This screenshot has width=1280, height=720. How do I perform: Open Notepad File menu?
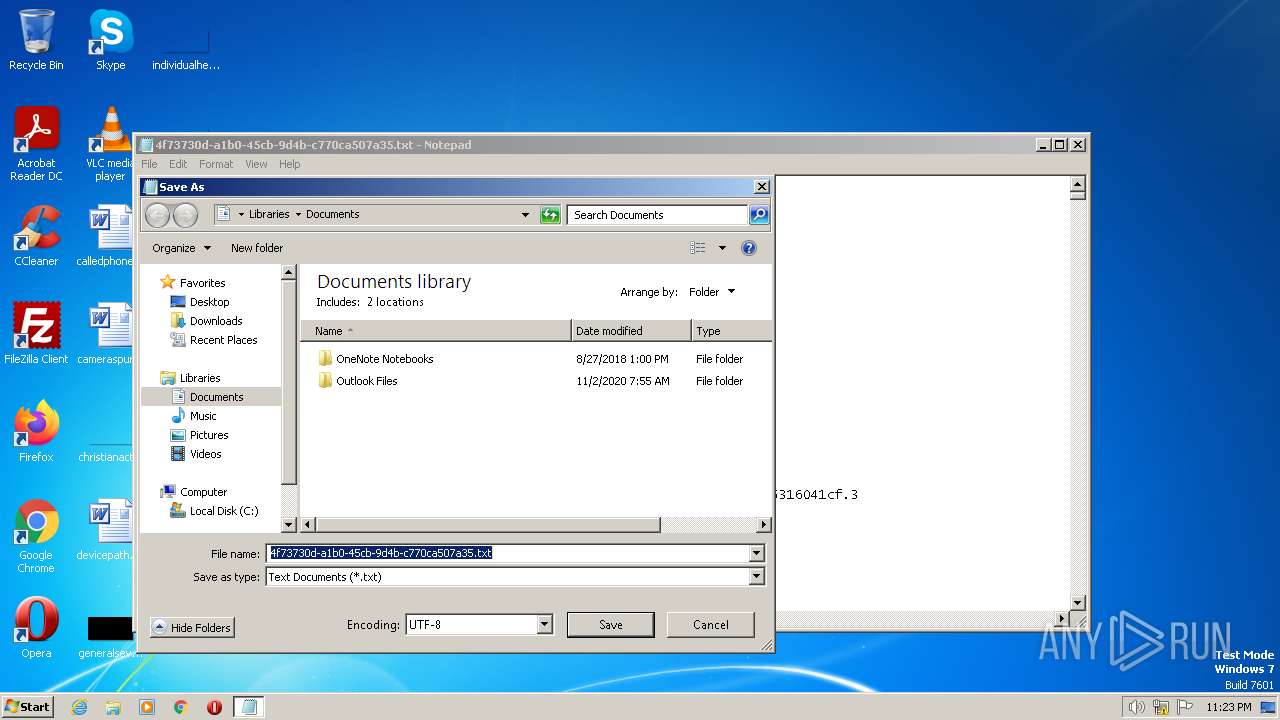coord(149,164)
